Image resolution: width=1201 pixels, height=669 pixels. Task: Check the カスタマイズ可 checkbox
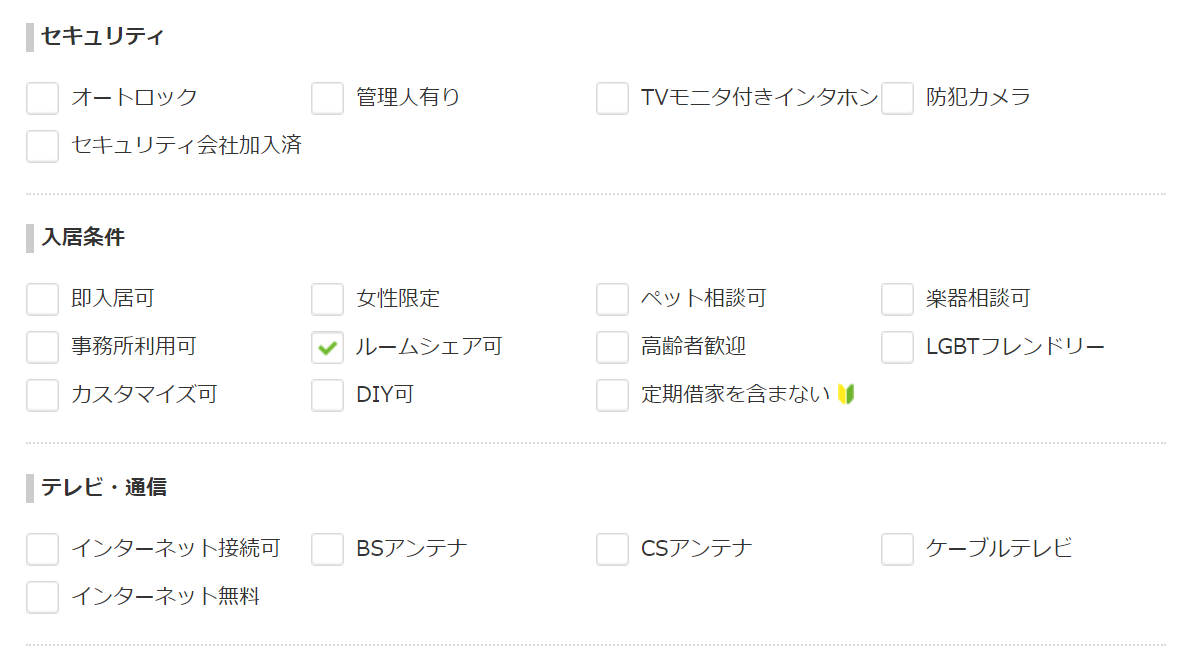click(x=43, y=395)
